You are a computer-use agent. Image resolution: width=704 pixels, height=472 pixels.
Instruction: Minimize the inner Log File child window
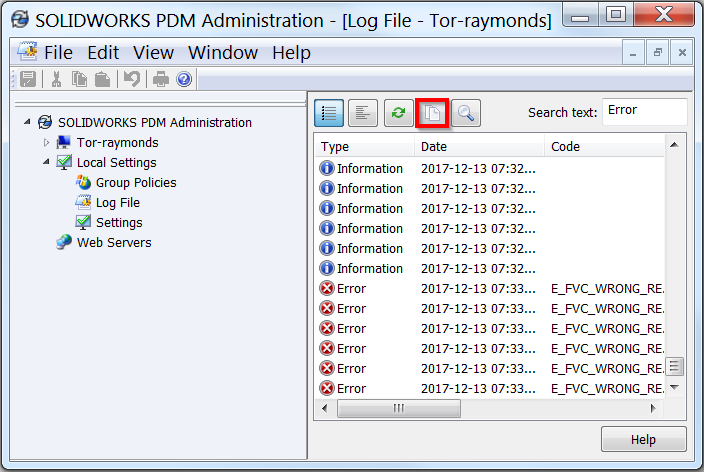tap(634, 53)
